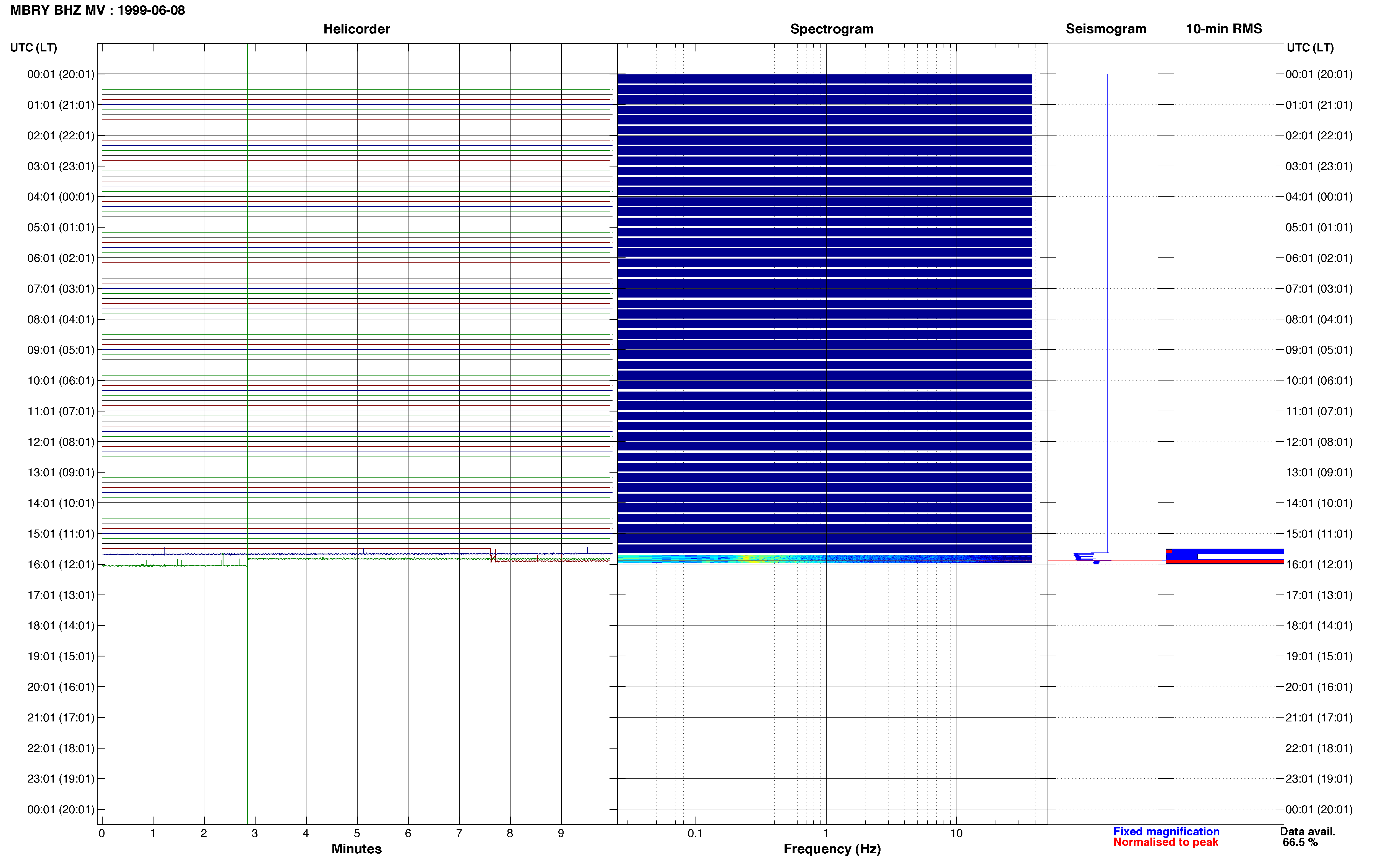Click left-axis time label "08:01 (04:01)"
The height and width of the screenshot is (868, 1388).
[61, 319]
